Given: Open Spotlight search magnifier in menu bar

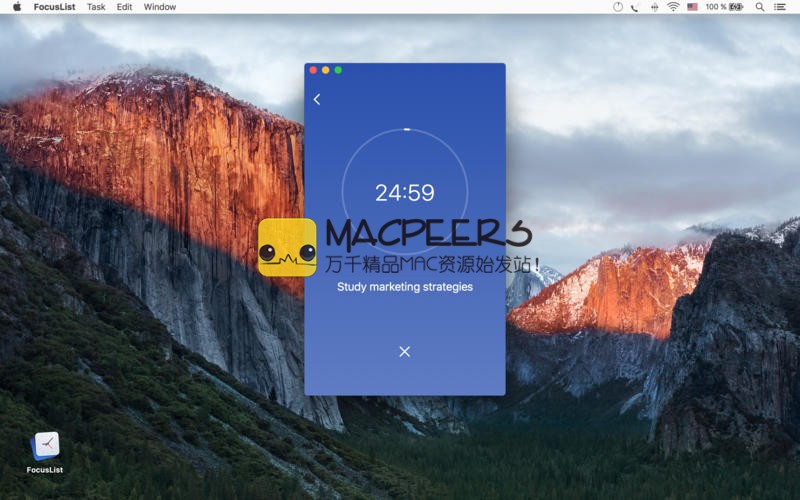Looking at the screenshot, I should point(760,7).
